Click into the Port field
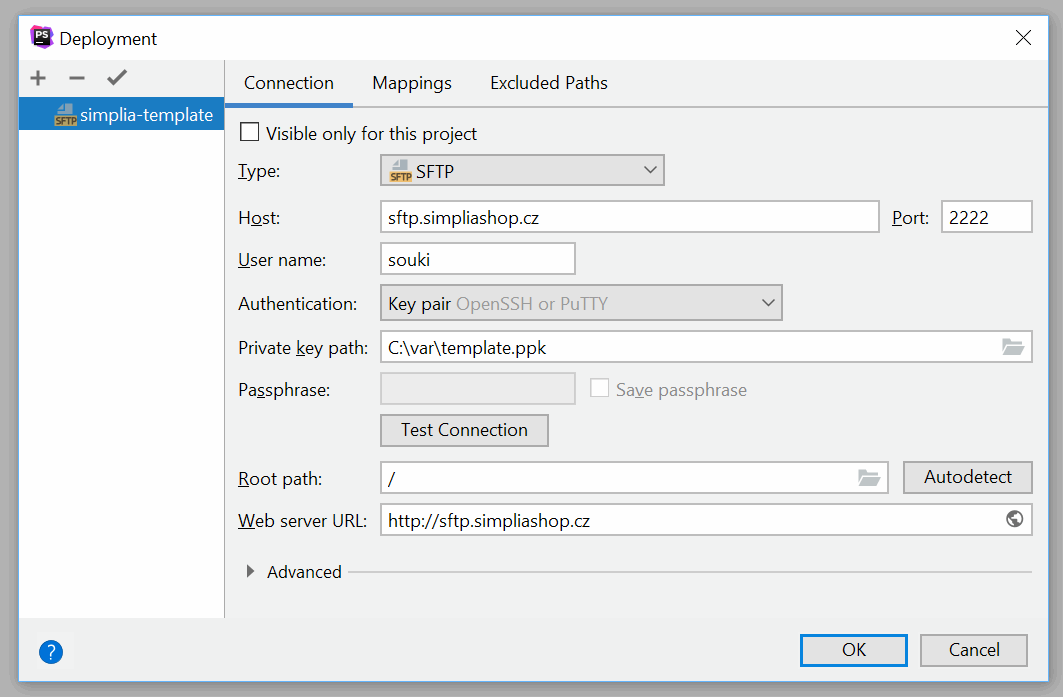 985,217
